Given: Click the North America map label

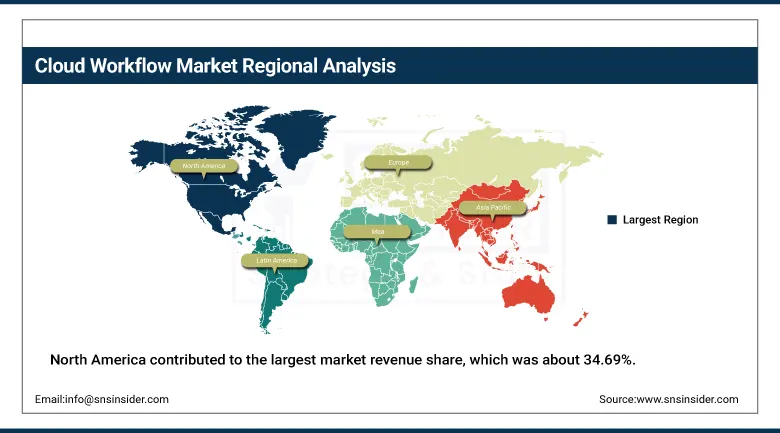Looking at the screenshot, I should [204, 166].
